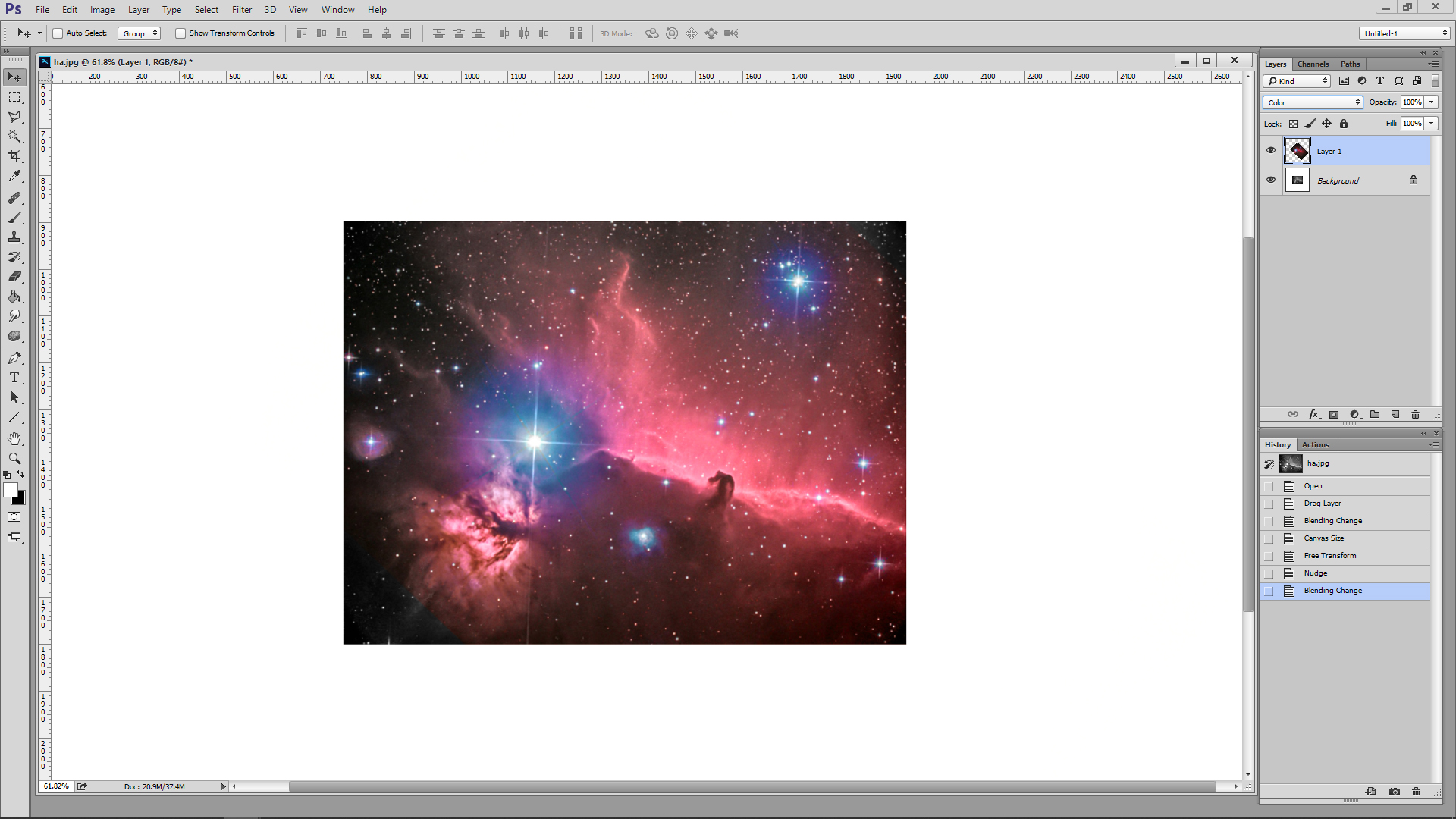Open the Image menu

pos(102,10)
